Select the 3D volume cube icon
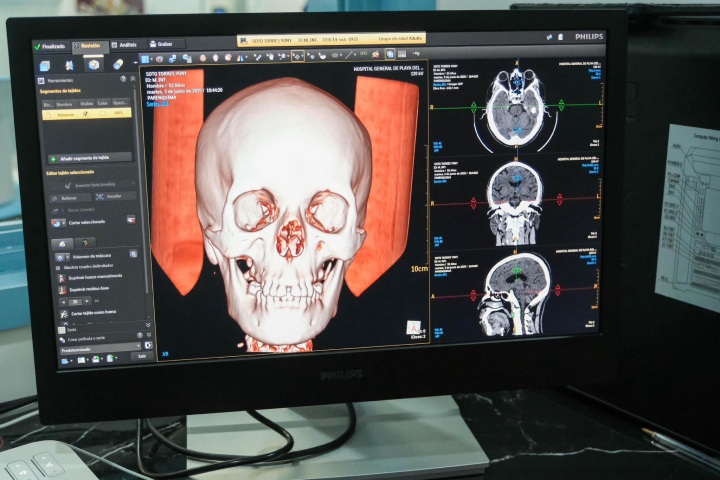The height and width of the screenshot is (480, 720). point(45,65)
